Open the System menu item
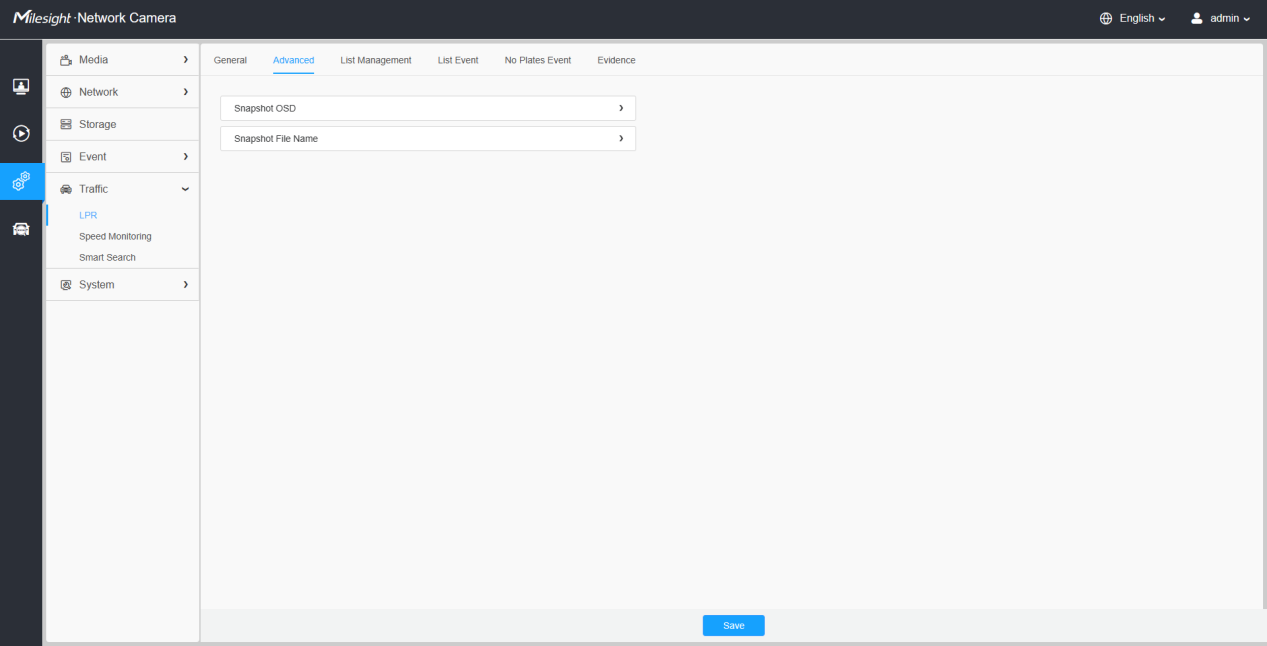This screenshot has height=646, width=1267. [x=123, y=285]
